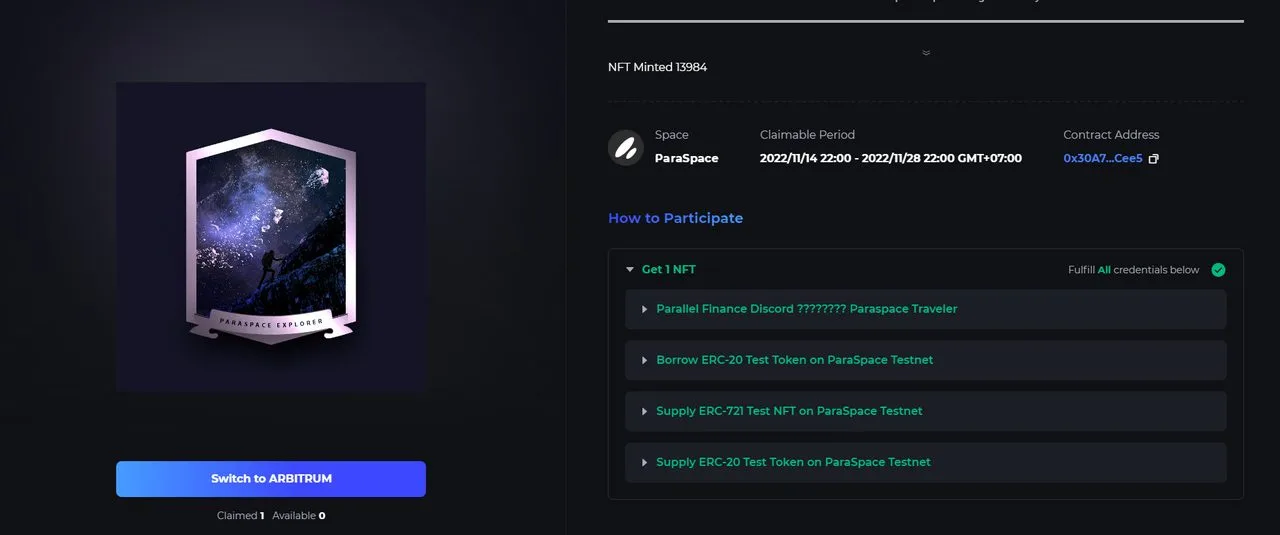The height and width of the screenshot is (535, 1280).
Task: Expand Borrow ERC-20 Test Token arrow
Action: [645, 360]
